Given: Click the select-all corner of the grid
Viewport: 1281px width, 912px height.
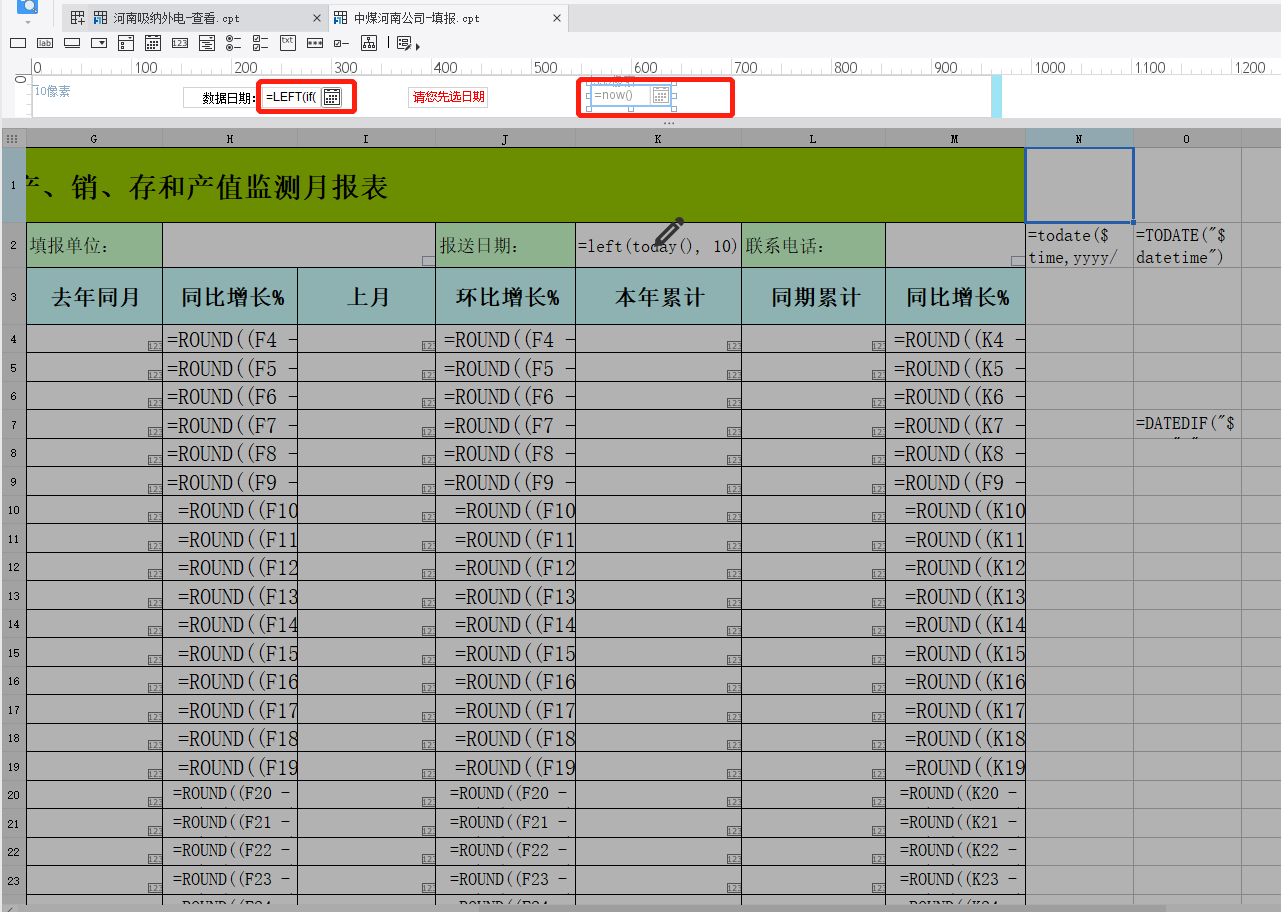Looking at the screenshot, I should [x=14, y=139].
